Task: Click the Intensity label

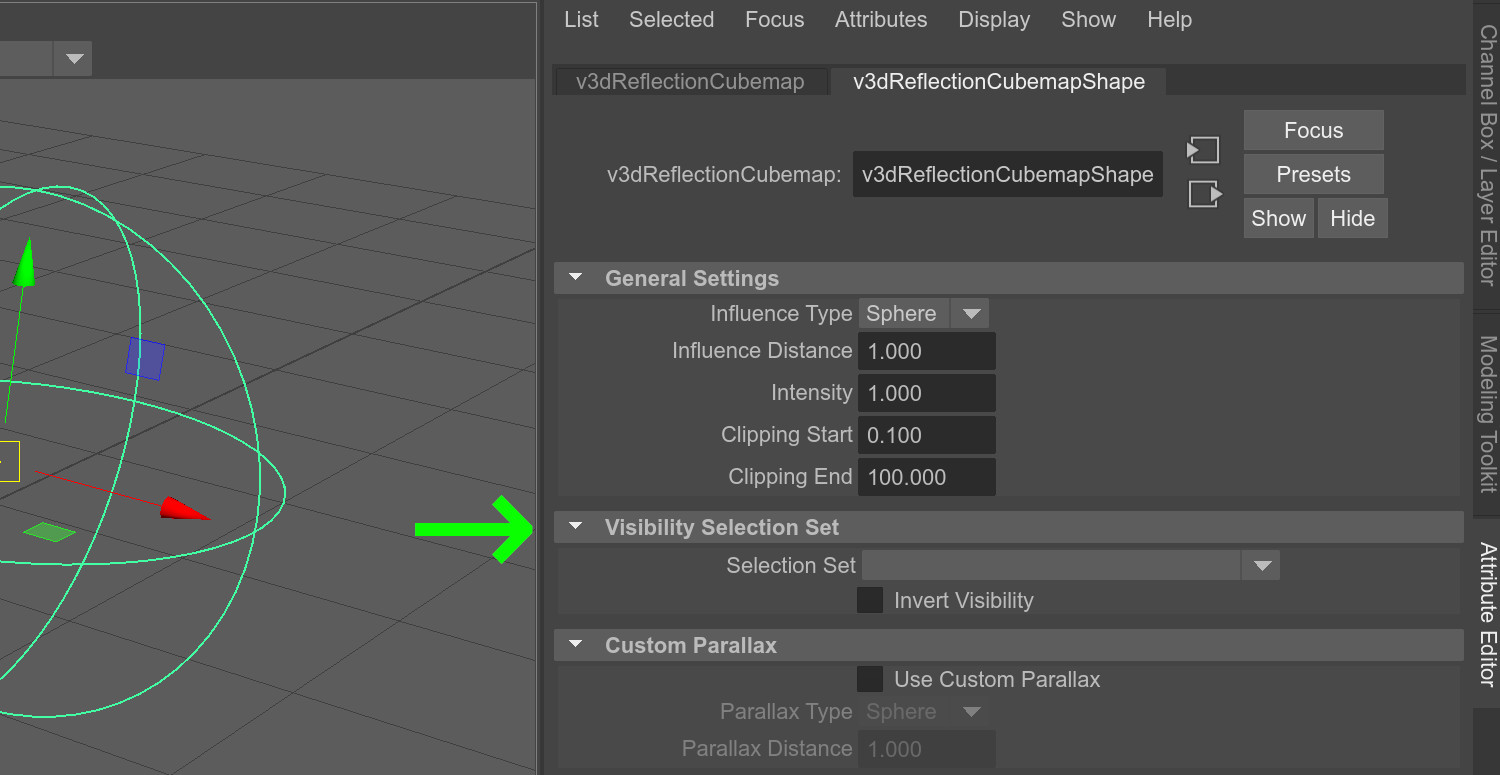Action: 811,393
